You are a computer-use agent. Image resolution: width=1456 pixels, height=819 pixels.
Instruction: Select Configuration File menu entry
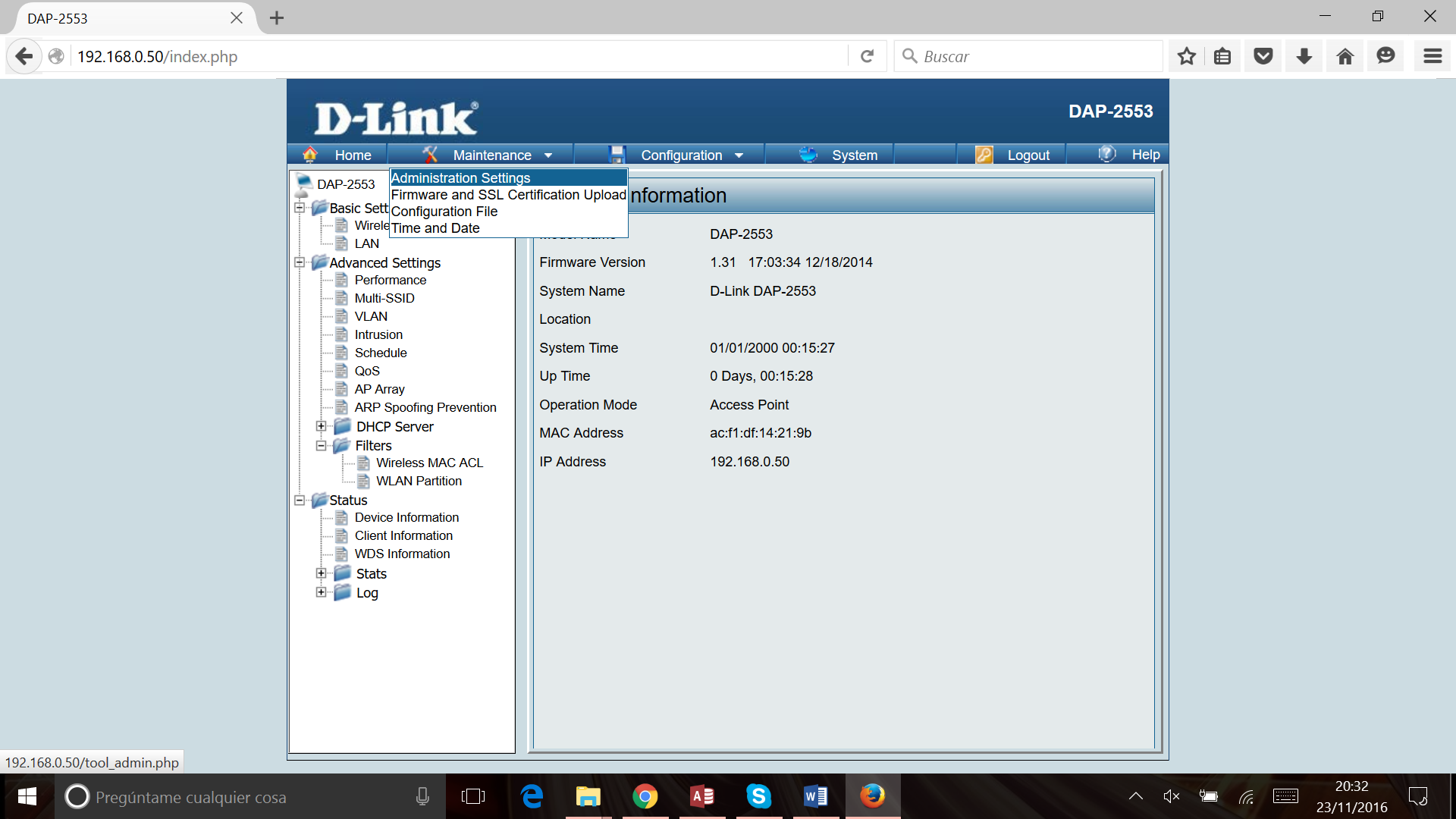point(444,211)
